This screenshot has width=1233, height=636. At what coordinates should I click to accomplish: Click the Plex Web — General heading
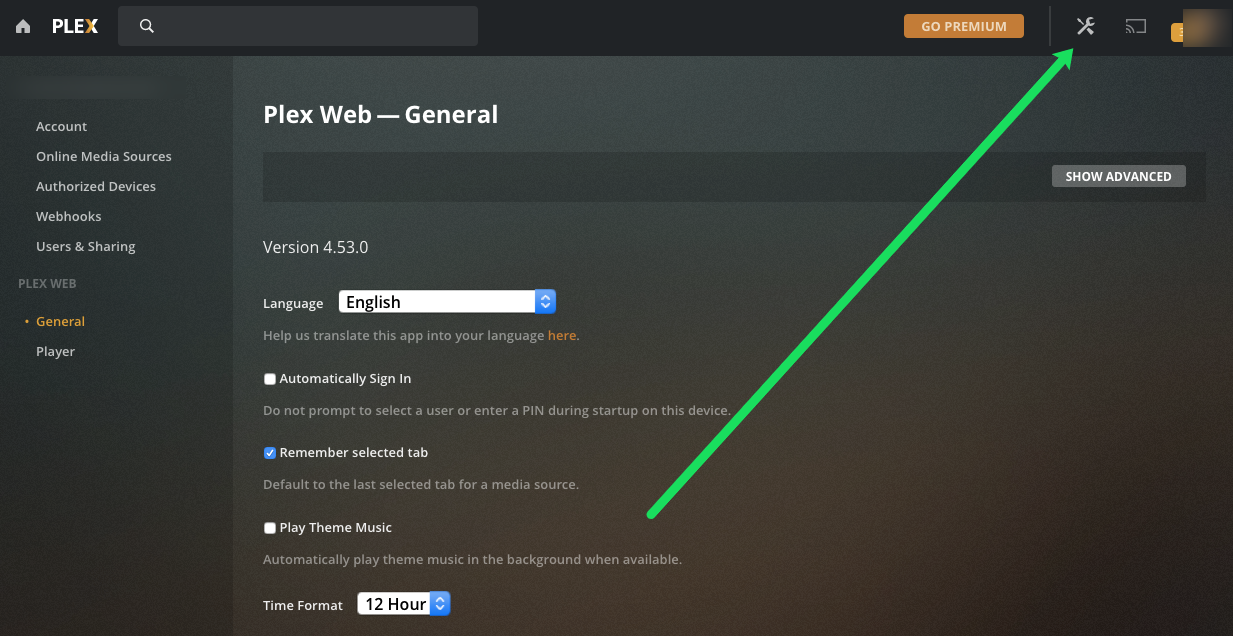pos(380,115)
